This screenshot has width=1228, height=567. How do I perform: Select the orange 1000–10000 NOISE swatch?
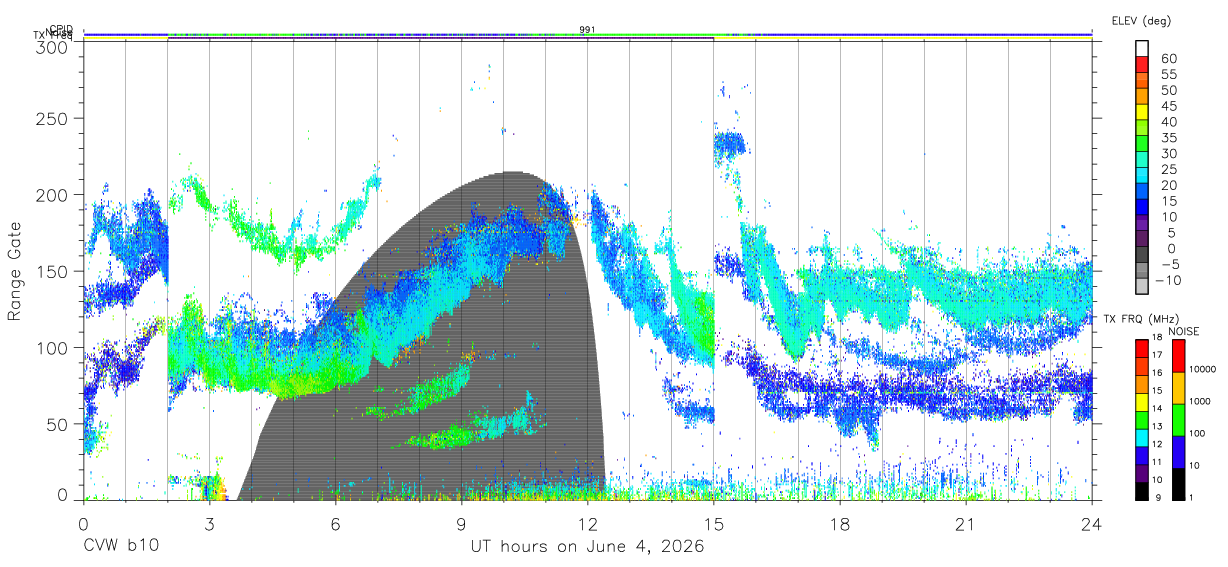1178,388
